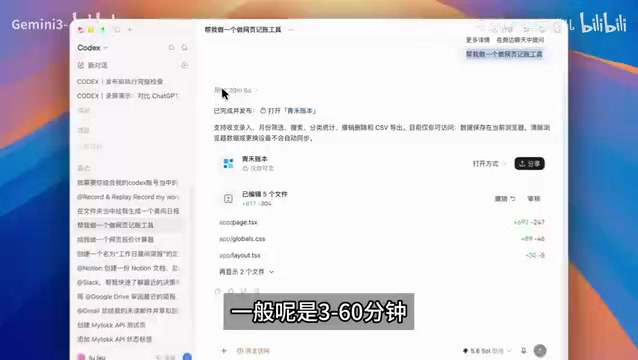This screenshot has width=638, height=360.
Task: Open chat '创建 Mytokk API 测试页'
Action: pyautogui.click(x=111, y=325)
